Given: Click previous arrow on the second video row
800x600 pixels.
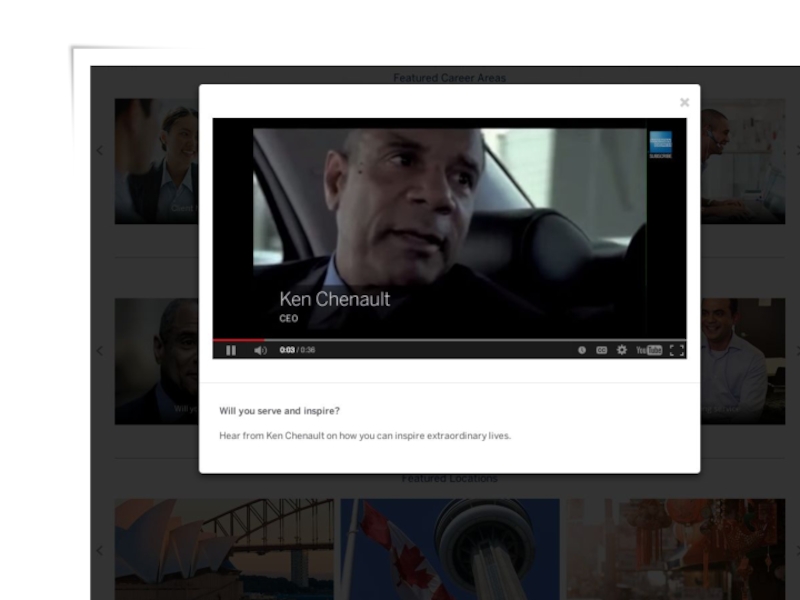Looking at the screenshot, I should (x=99, y=351).
